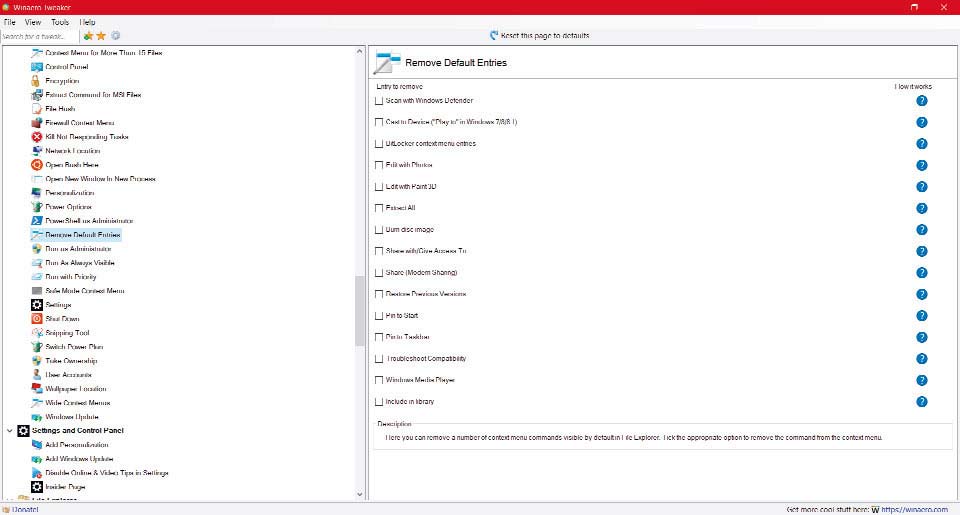Select Run As Always Visible item
Viewport: 960px width, 515px height.
click(x=80, y=263)
